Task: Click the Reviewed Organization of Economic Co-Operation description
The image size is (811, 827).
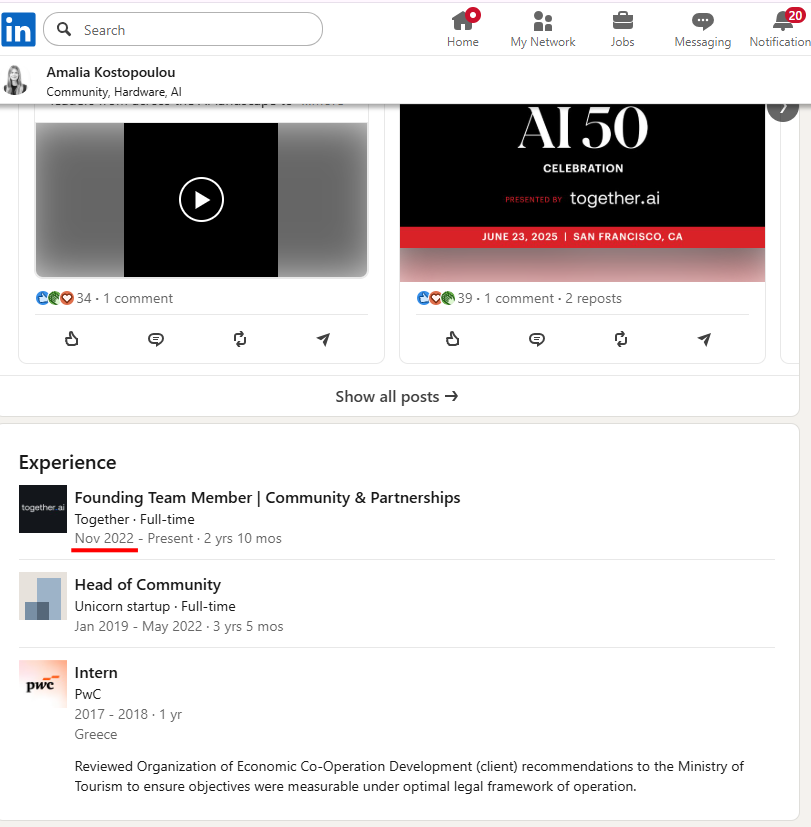Action: click(x=409, y=776)
